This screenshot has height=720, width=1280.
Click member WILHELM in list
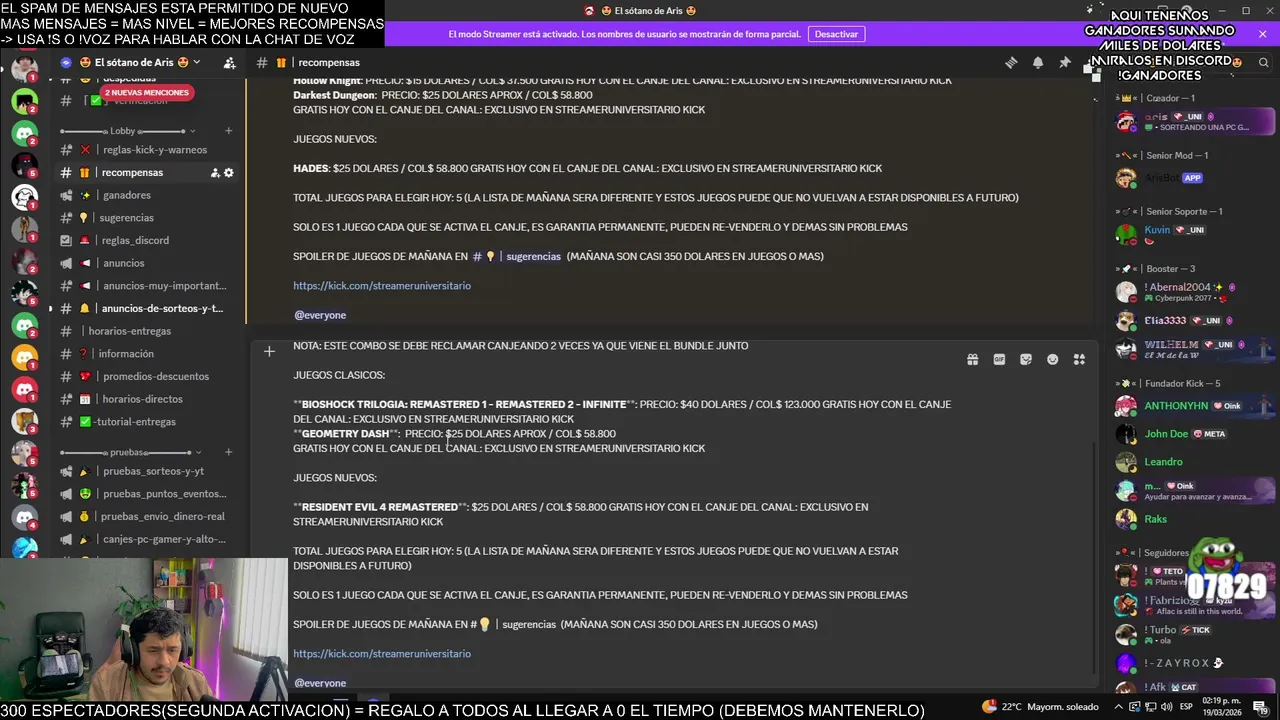coord(1195,349)
